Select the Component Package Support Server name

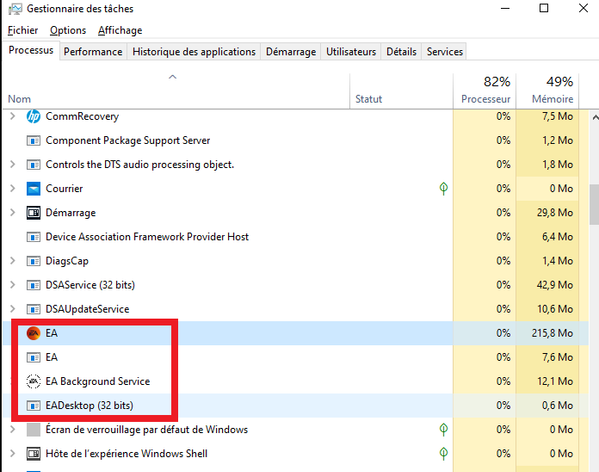[128, 140]
